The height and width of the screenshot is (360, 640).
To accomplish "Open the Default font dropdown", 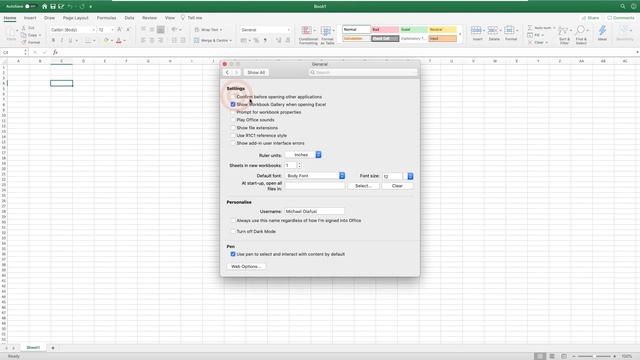I will point(315,176).
